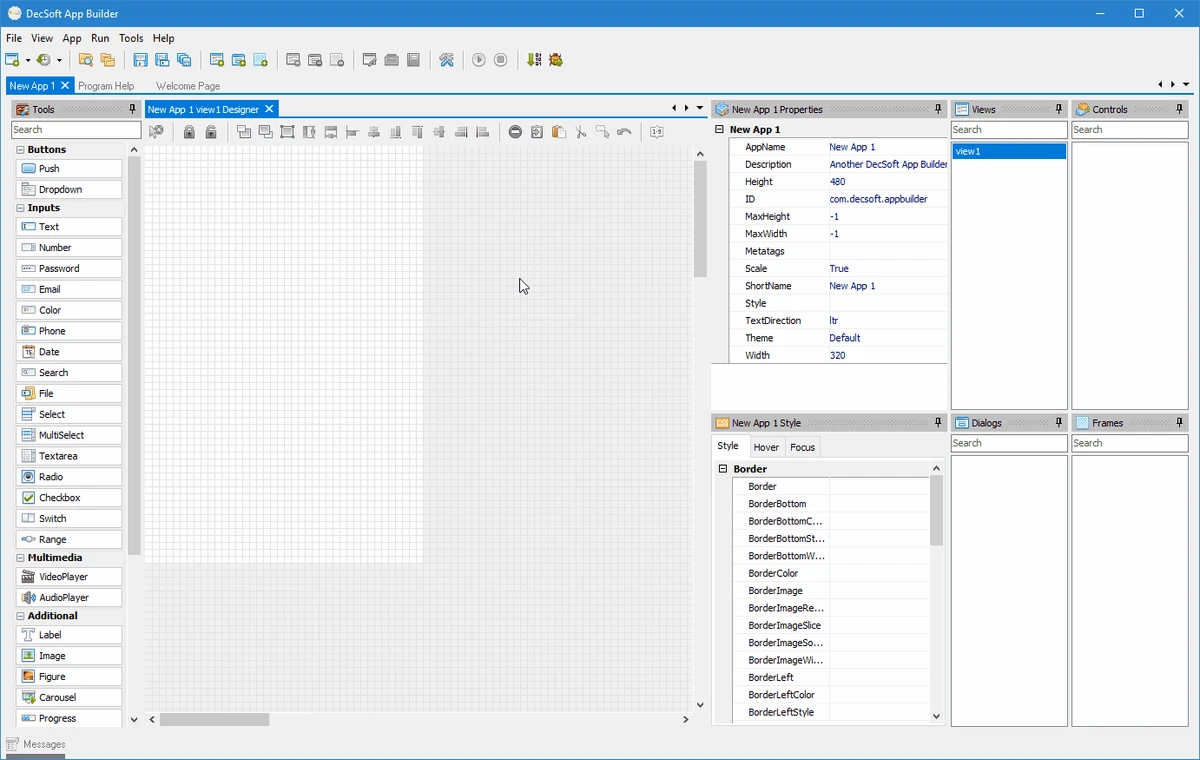Viewport: 1200px width, 760px height.
Task: Click the undo arrow icon in designer toolbar
Action: (624, 131)
